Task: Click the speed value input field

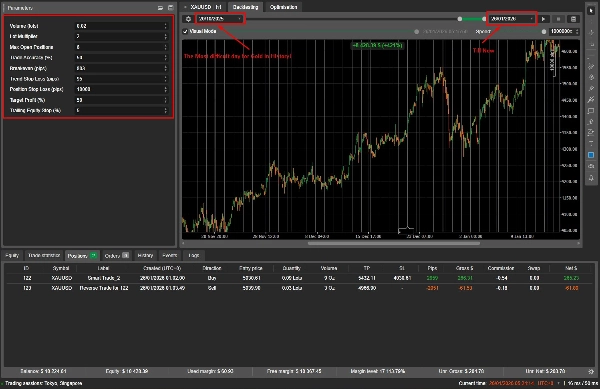Action: (564, 31)
